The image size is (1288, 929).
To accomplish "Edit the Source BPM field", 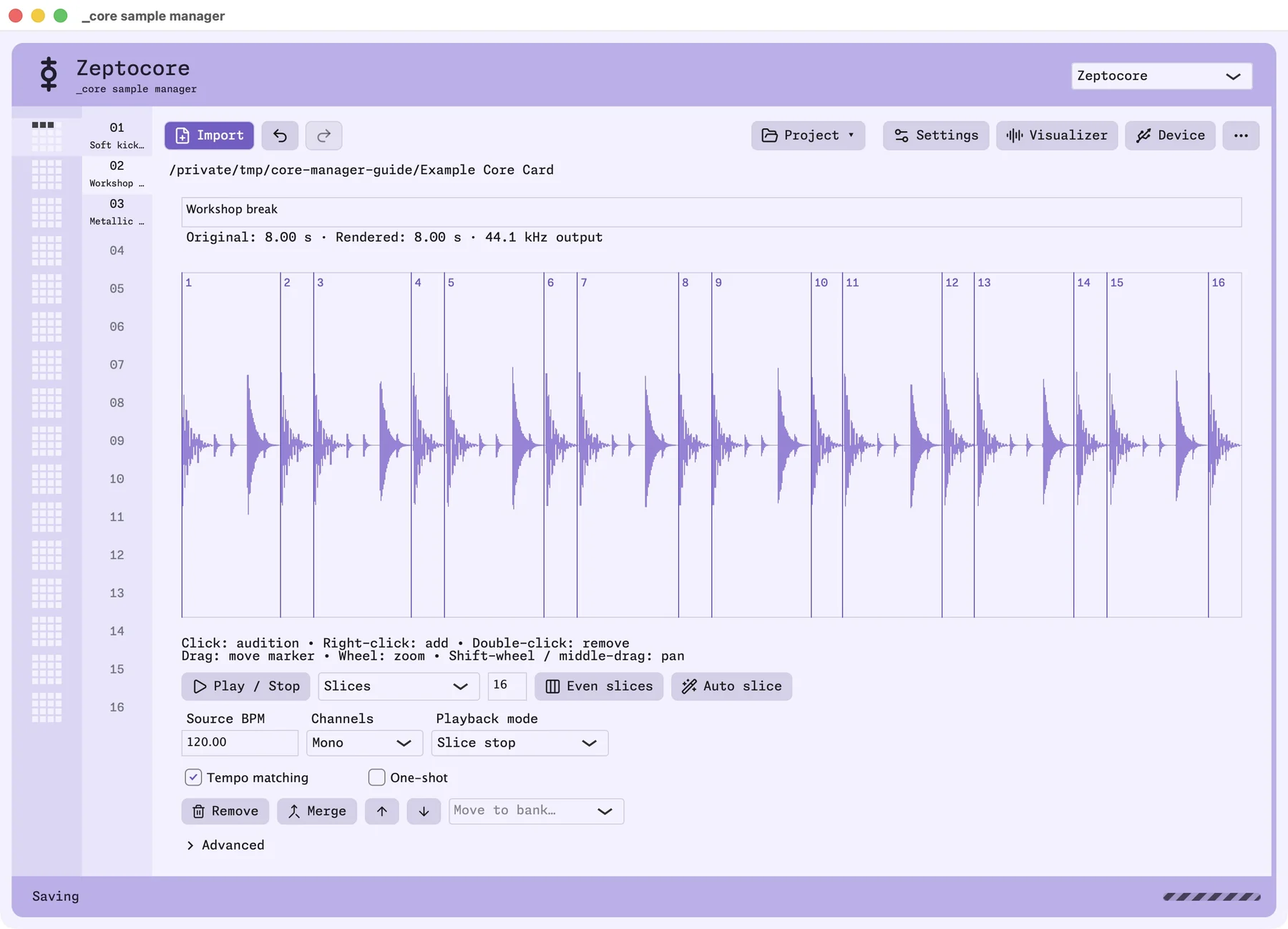I will [240, 742].
